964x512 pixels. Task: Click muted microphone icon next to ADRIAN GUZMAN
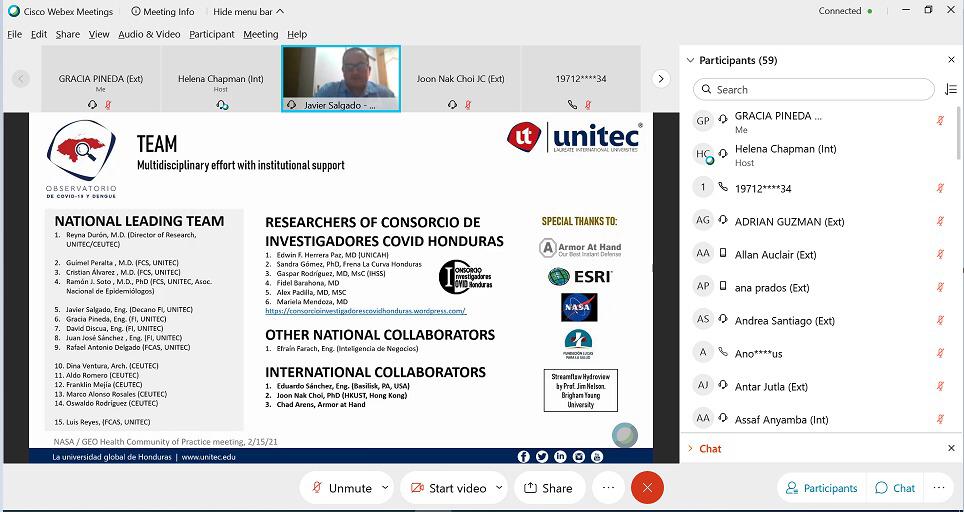click(x=940, y=221)
